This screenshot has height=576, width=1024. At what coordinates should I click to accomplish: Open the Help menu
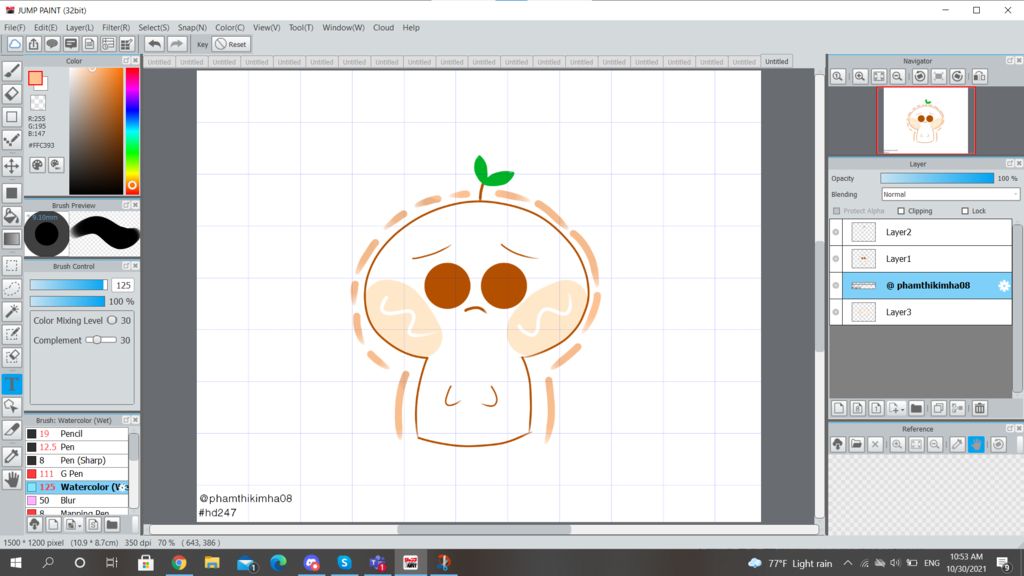pos(411,27)
